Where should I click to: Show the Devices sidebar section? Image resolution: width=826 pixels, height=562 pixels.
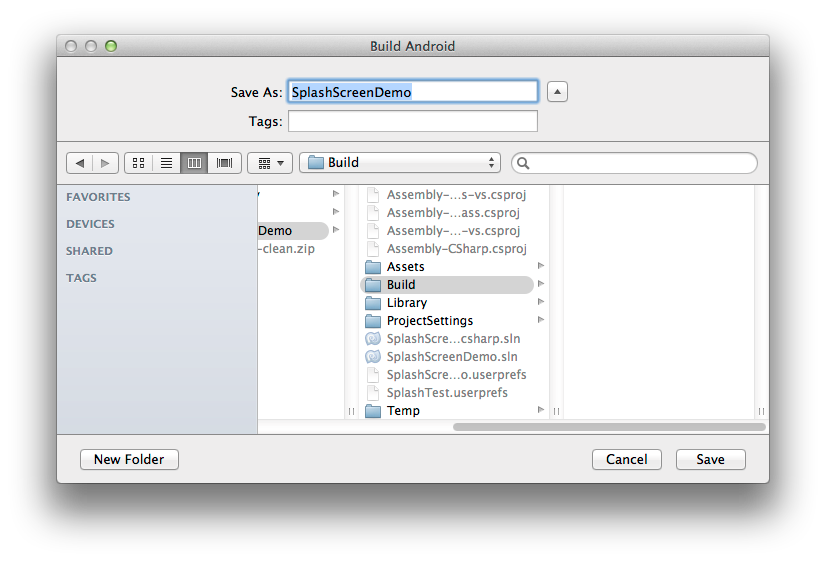coord(90,224)
